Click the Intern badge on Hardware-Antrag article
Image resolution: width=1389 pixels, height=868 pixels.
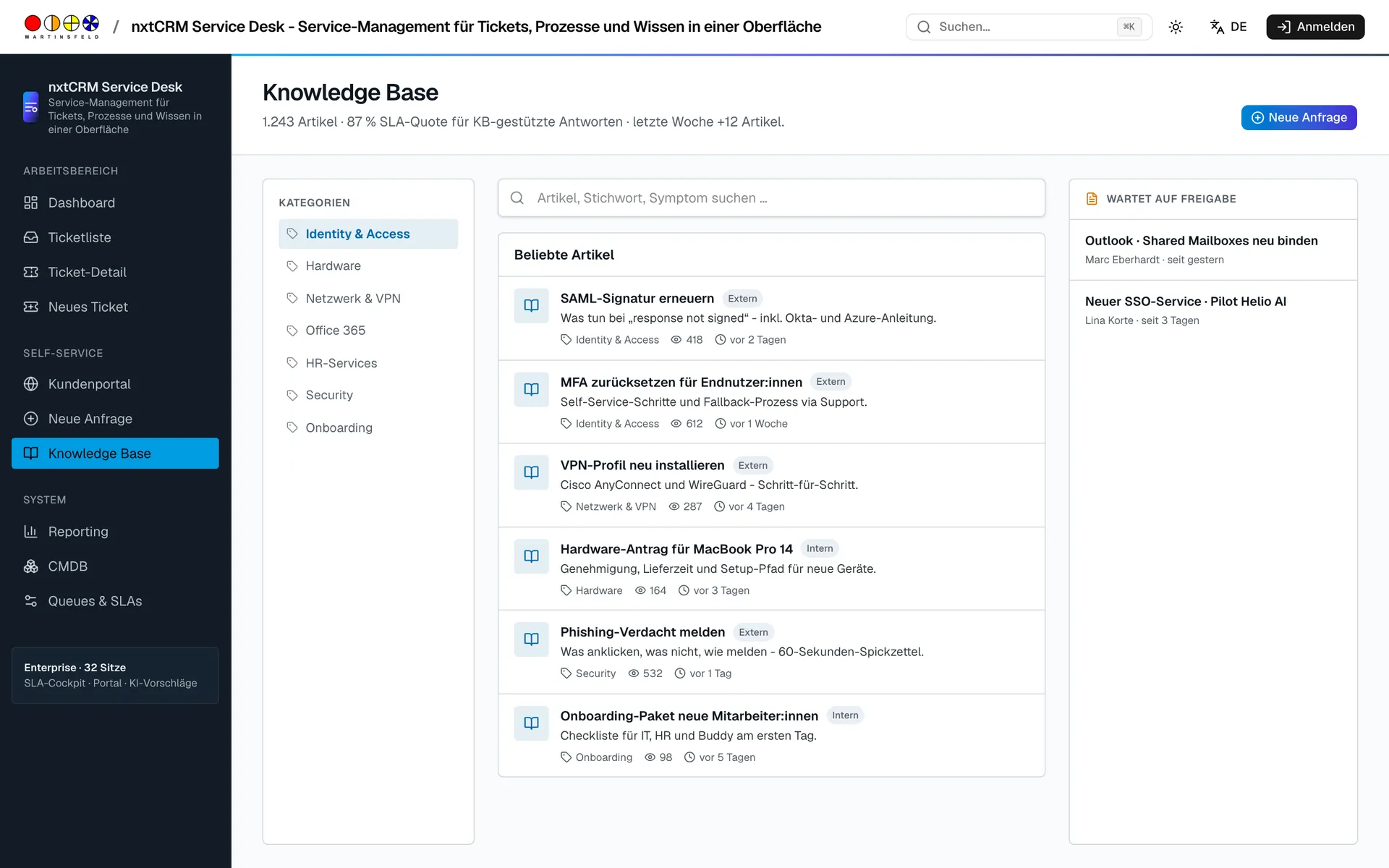click(820, 548)
